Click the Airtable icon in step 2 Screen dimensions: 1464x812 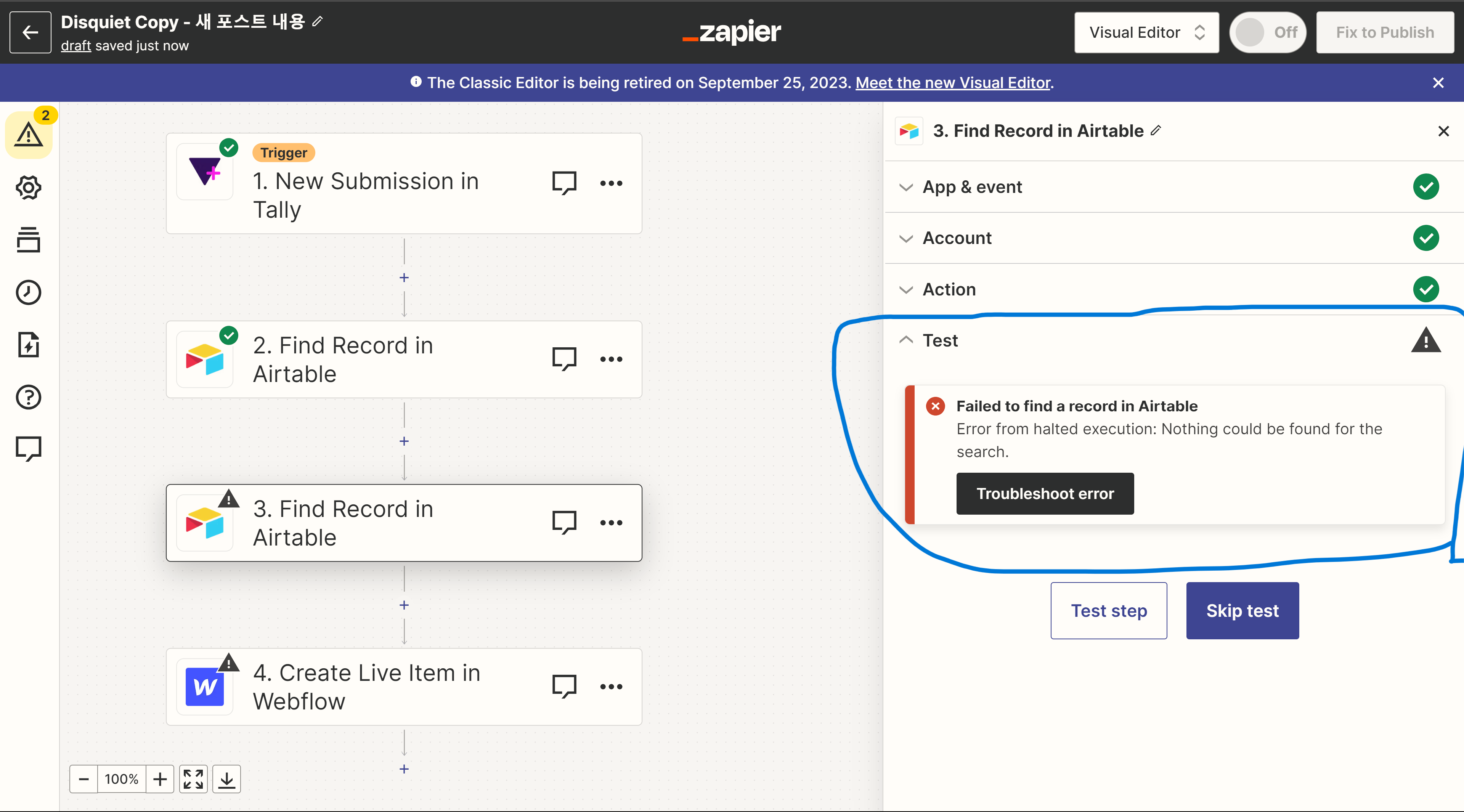205,360
